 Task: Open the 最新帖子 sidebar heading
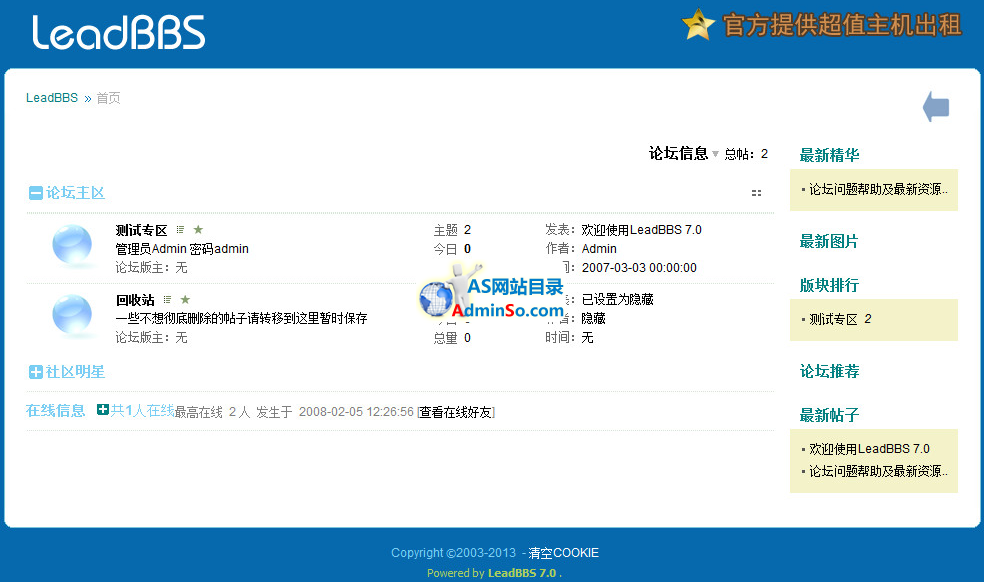tap(829, 415)
